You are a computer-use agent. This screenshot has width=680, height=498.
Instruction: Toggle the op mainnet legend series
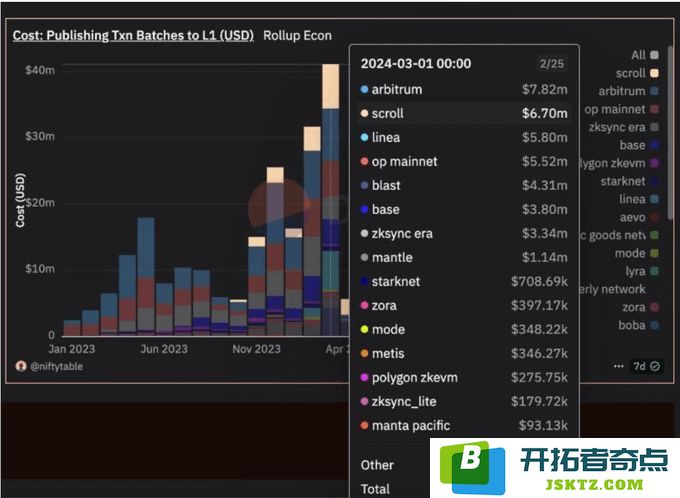click(621, 109)
